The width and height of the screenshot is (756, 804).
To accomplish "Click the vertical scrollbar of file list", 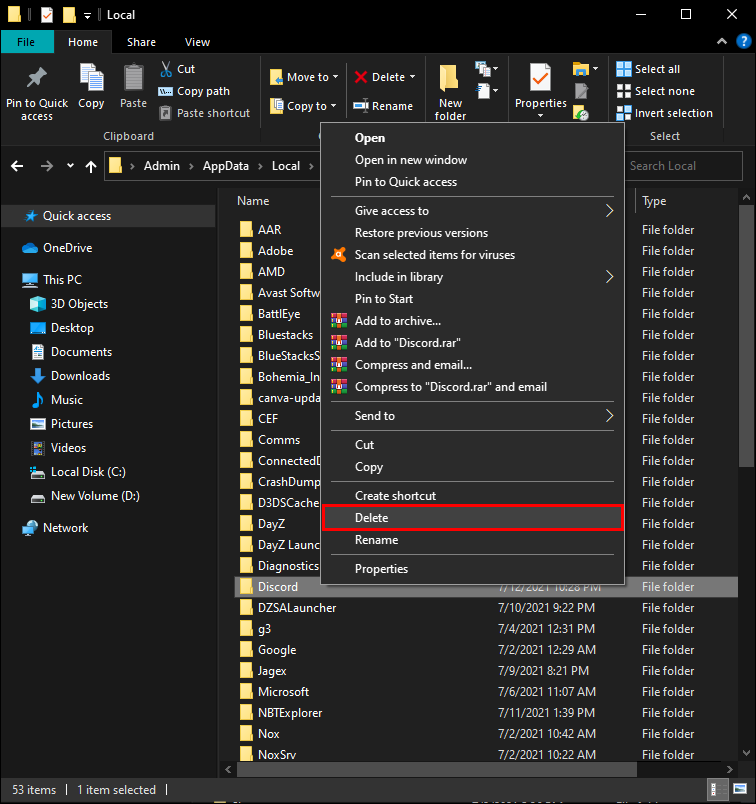I will [x=746, y=336].
